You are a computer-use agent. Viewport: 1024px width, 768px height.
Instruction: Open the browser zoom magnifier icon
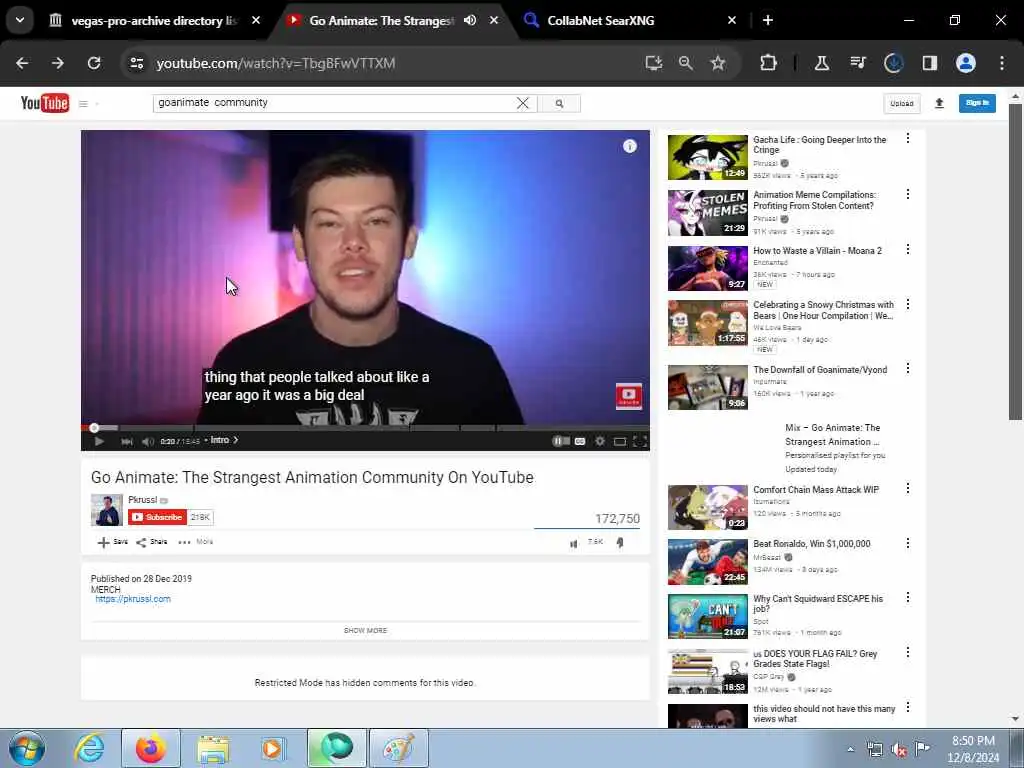[x=685, y=63]
